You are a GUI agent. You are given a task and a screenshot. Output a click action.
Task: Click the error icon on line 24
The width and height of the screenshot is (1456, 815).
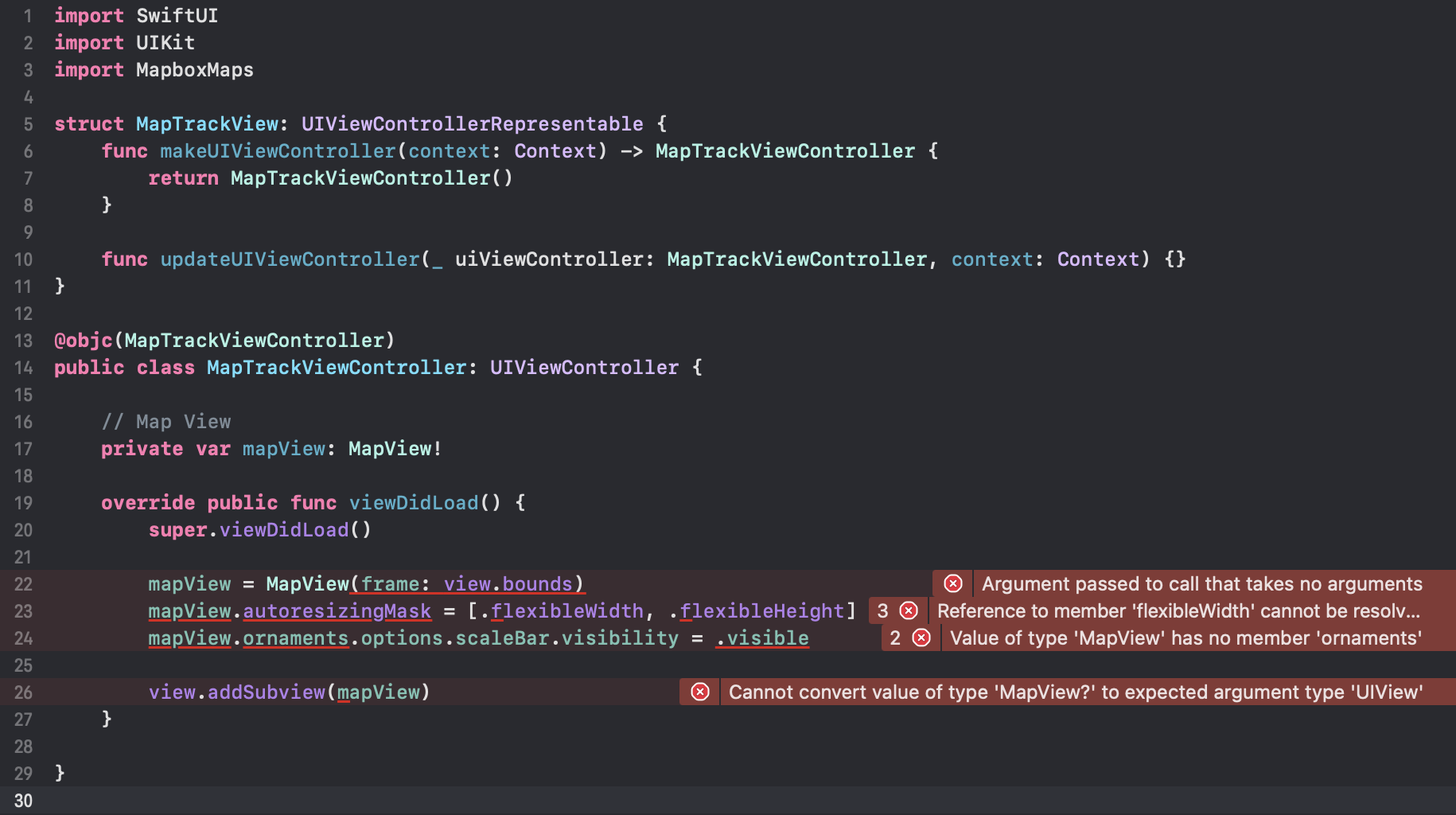[x=921, y=638]
